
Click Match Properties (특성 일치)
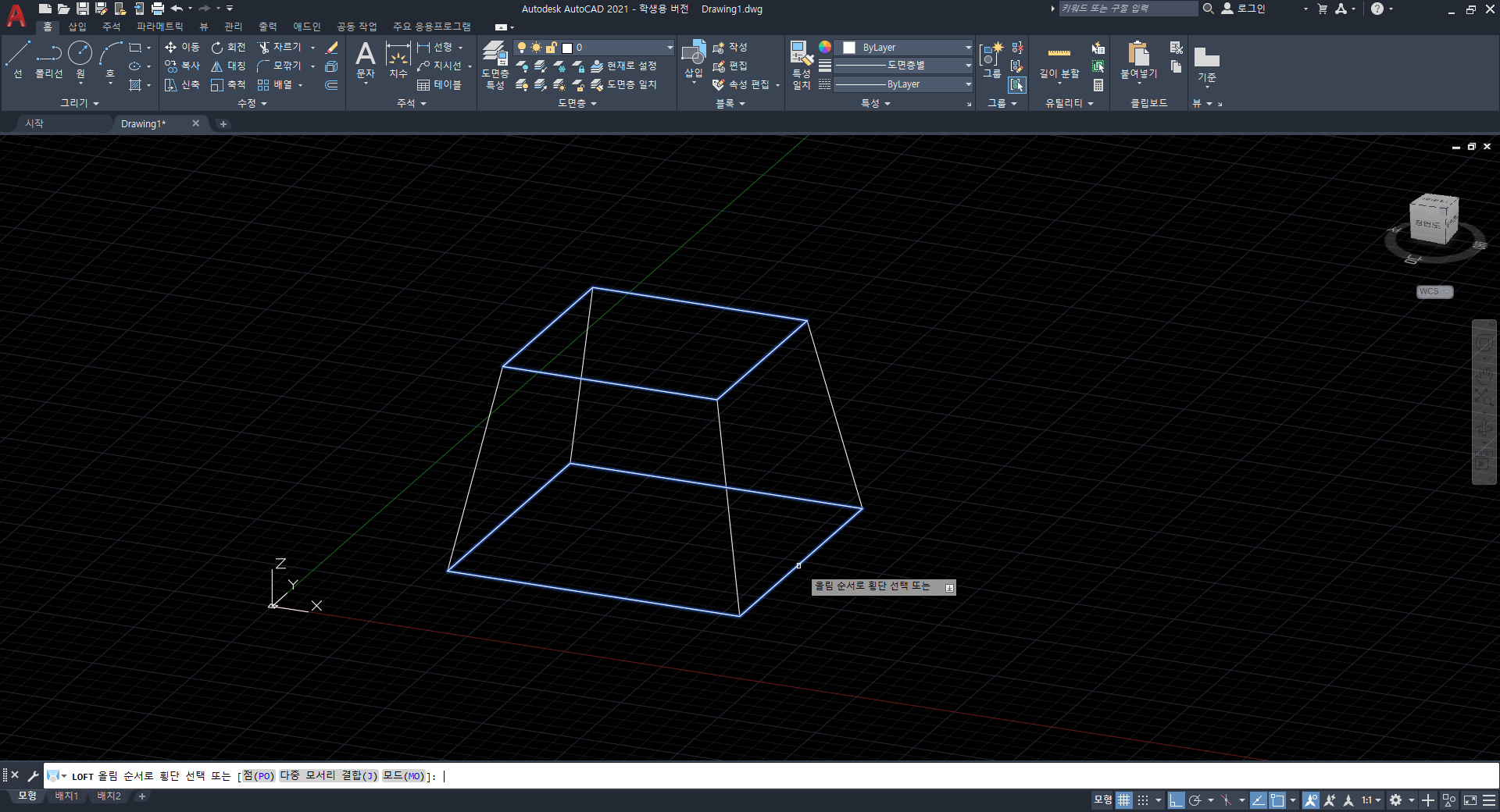point(802,66)
